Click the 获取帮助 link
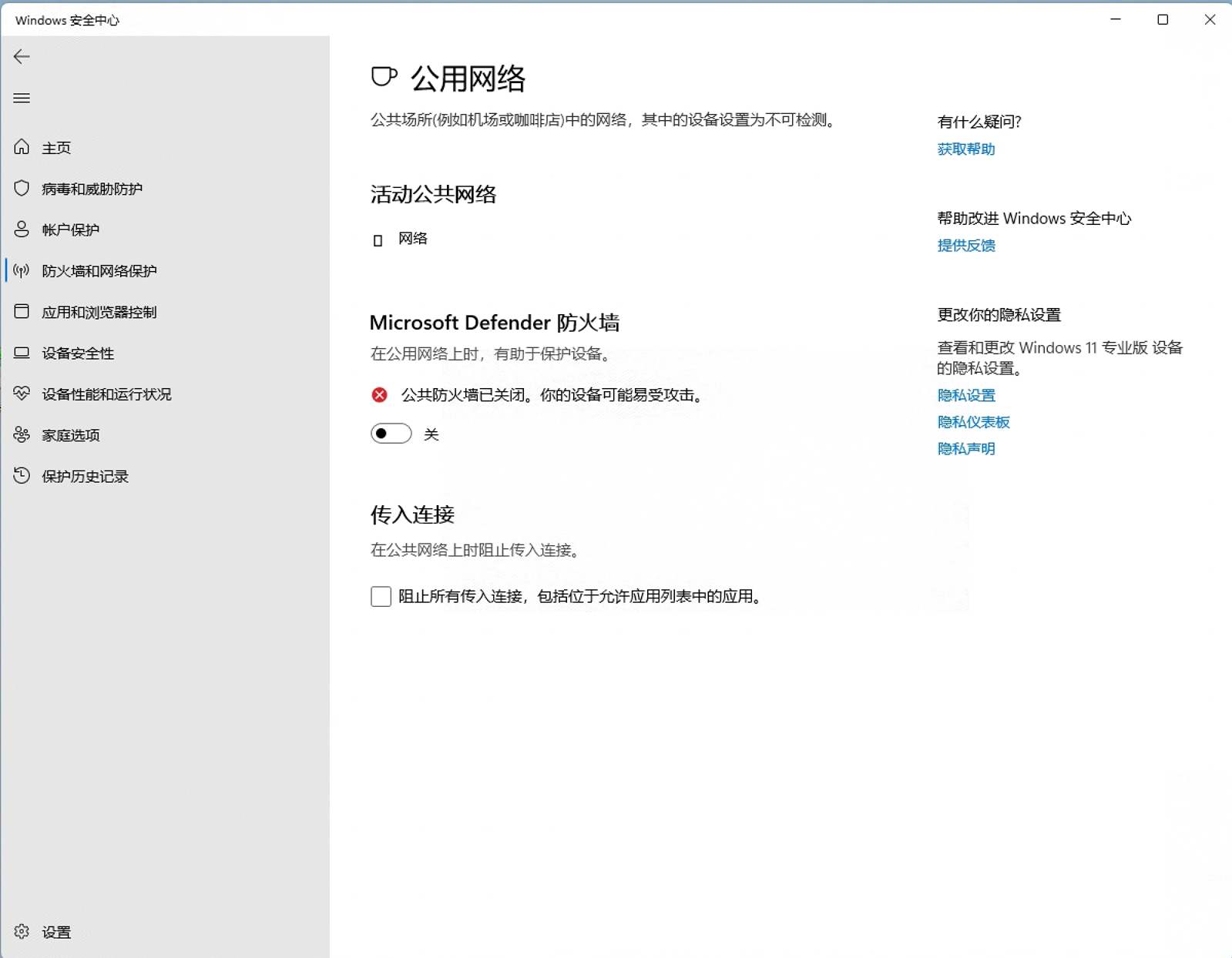The image size is (1232, 958). [x=966, y=149]
